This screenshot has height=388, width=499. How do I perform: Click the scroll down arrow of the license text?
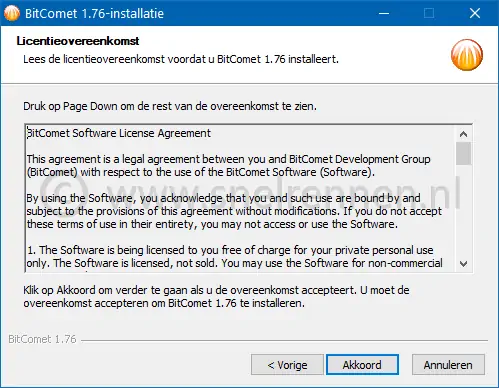point(463,264)
